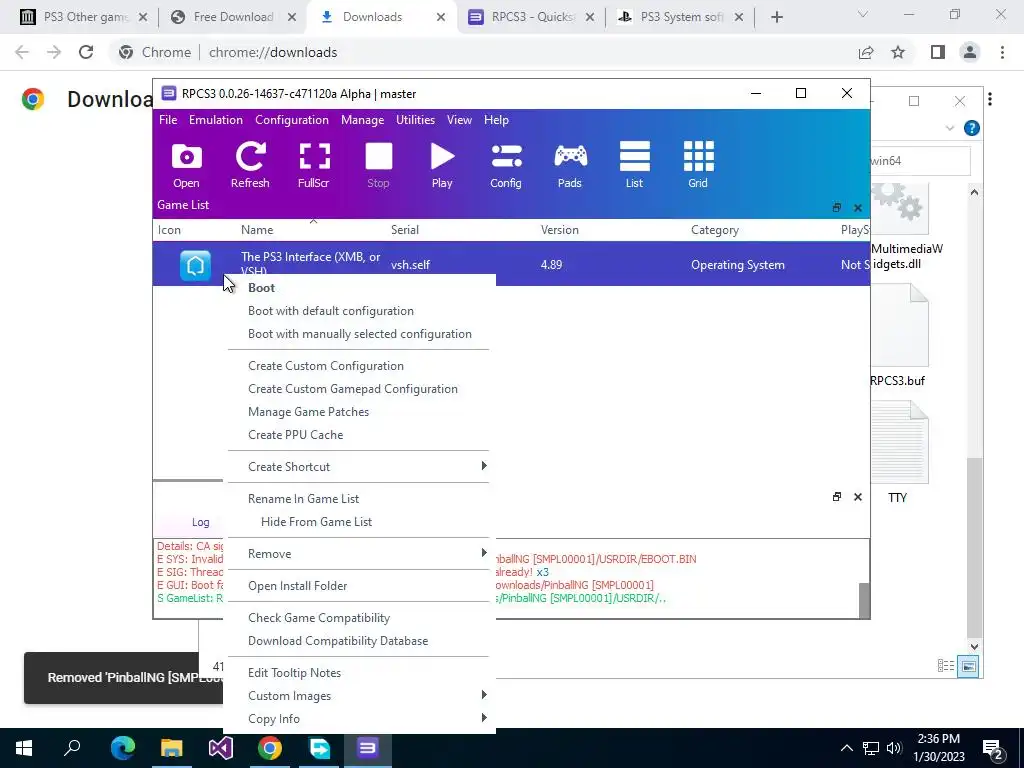Screen dimensions: 1024x768
Task: Open the View menu
Action: click(x=459, y=120)
